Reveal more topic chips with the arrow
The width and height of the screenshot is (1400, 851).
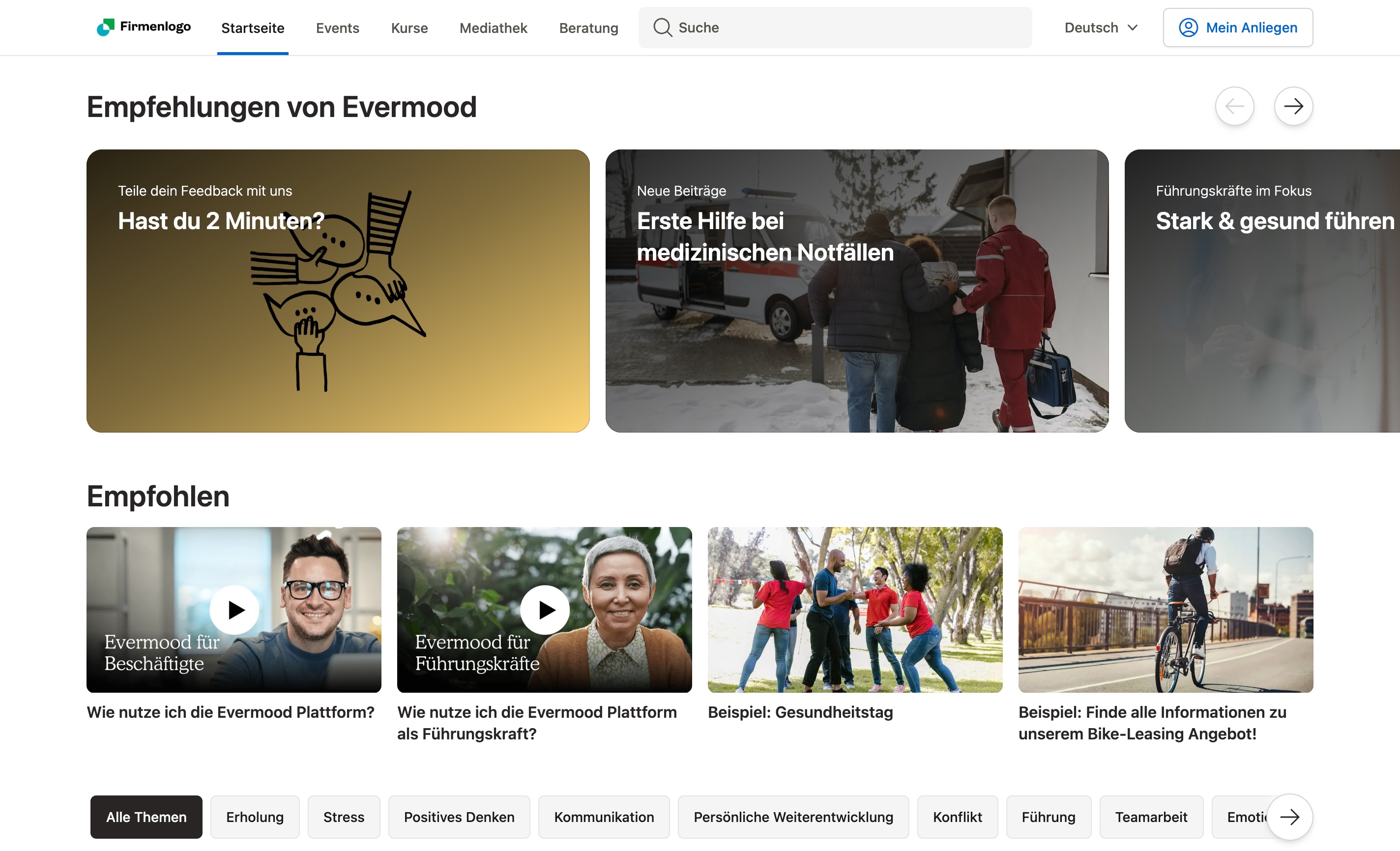(1290, 817)
